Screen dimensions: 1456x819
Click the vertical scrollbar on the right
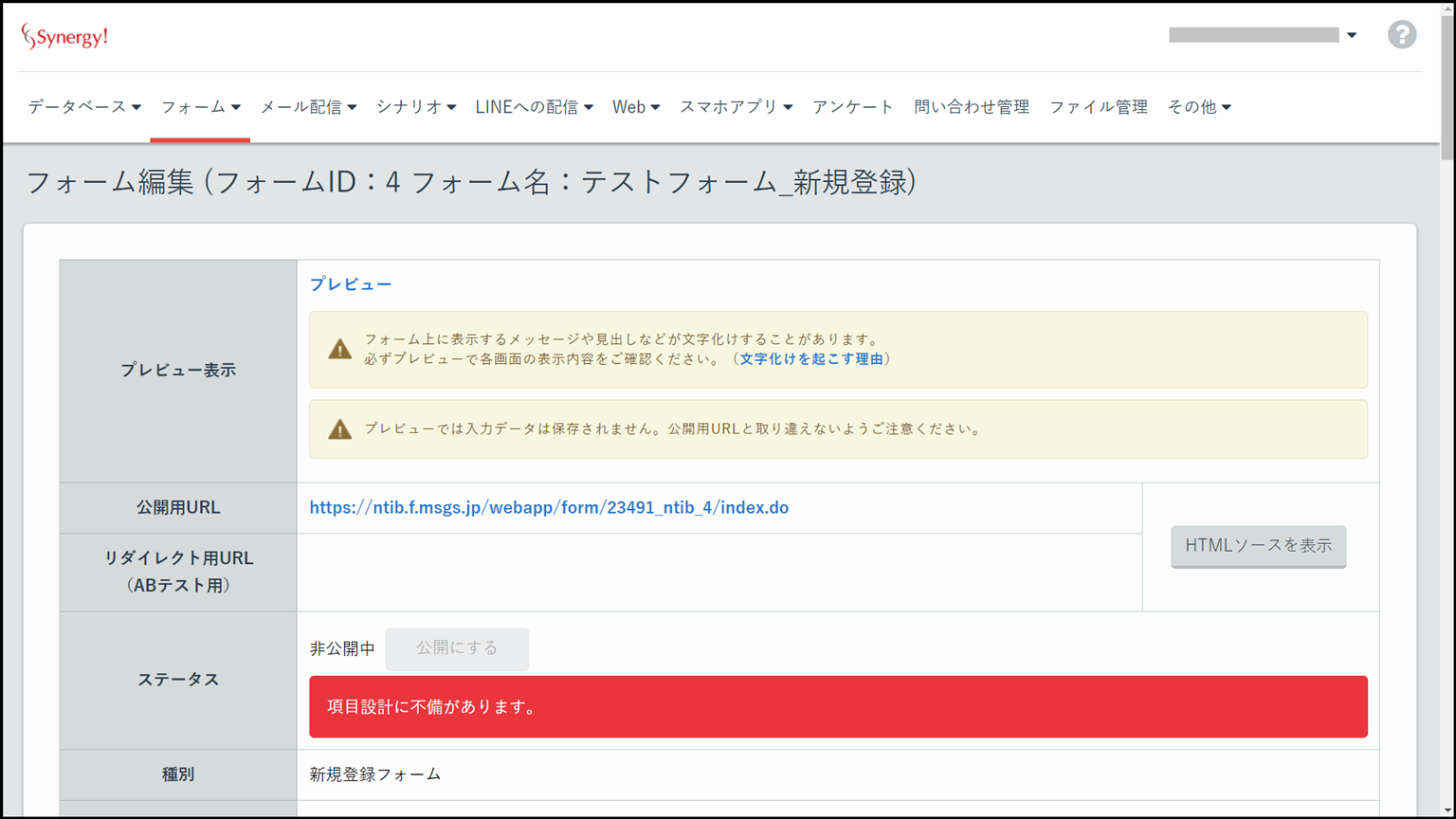1447,85
